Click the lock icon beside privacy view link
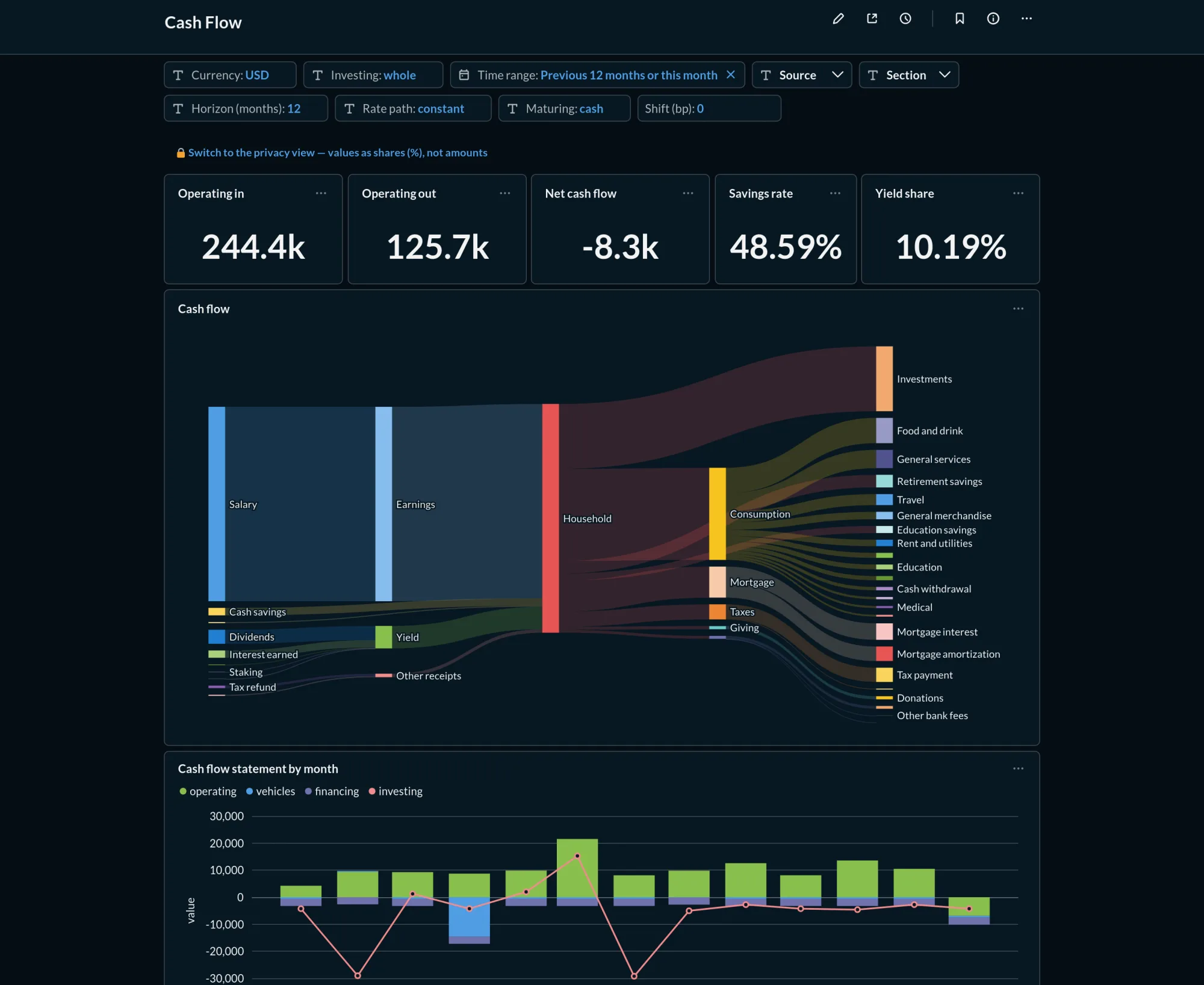The image size is (1204, 985). pyautogui.click(x=181, y=153)
